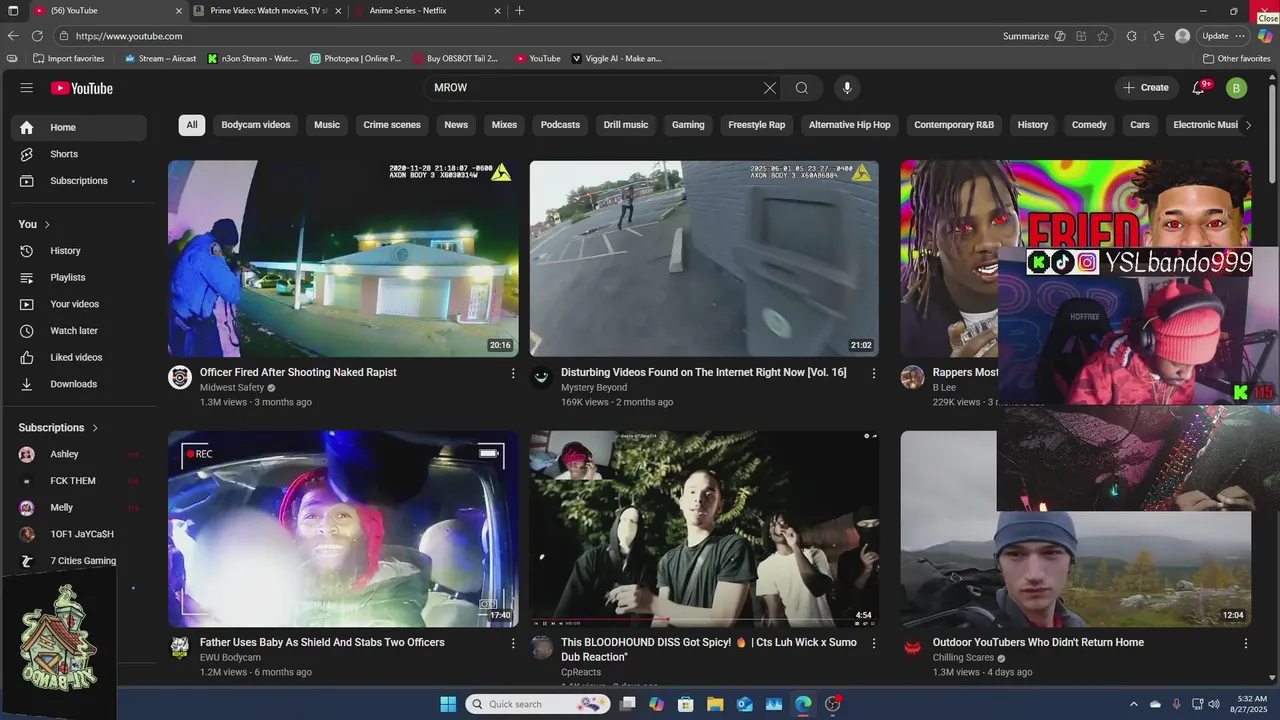Select the Drill music chip
This screenshot has width=1280, height=720.
click(x=626, y=125)
